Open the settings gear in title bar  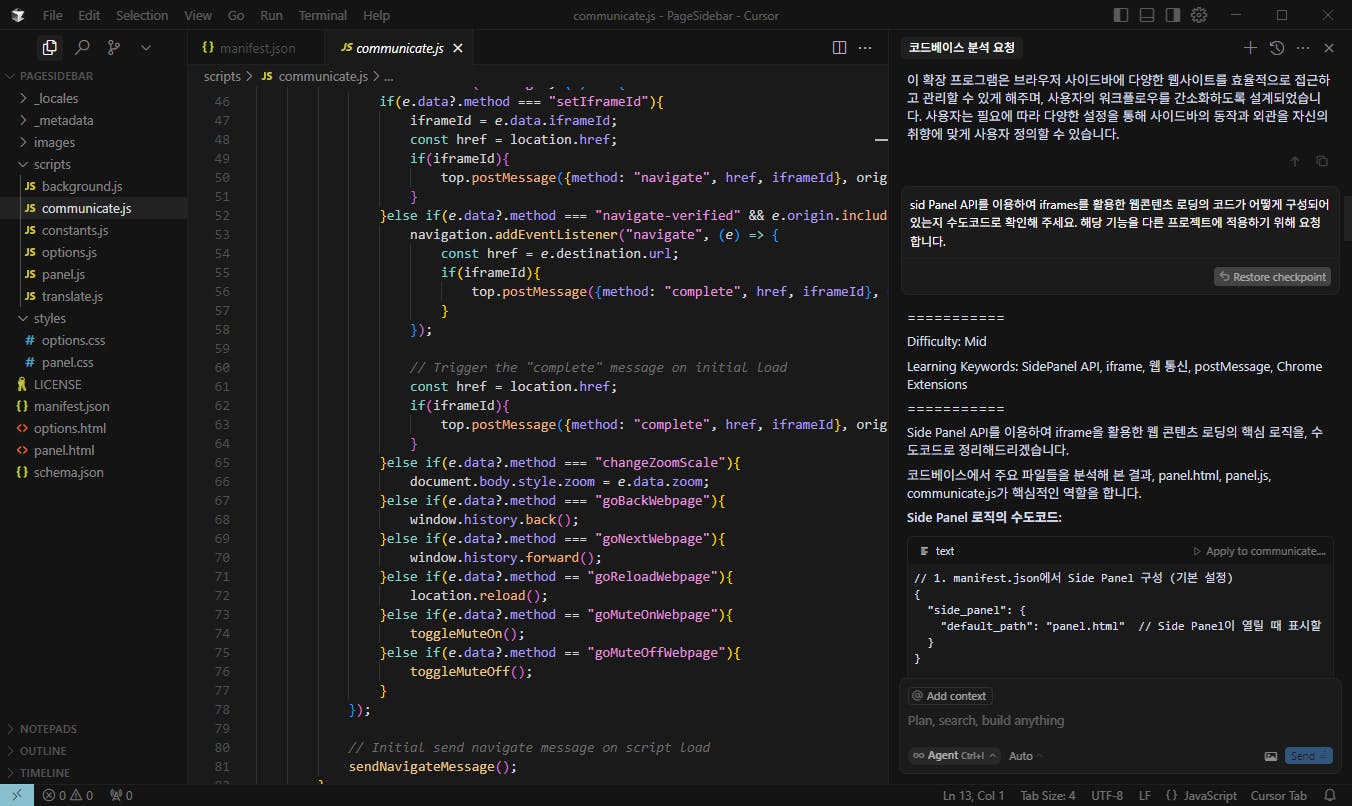1199,15
